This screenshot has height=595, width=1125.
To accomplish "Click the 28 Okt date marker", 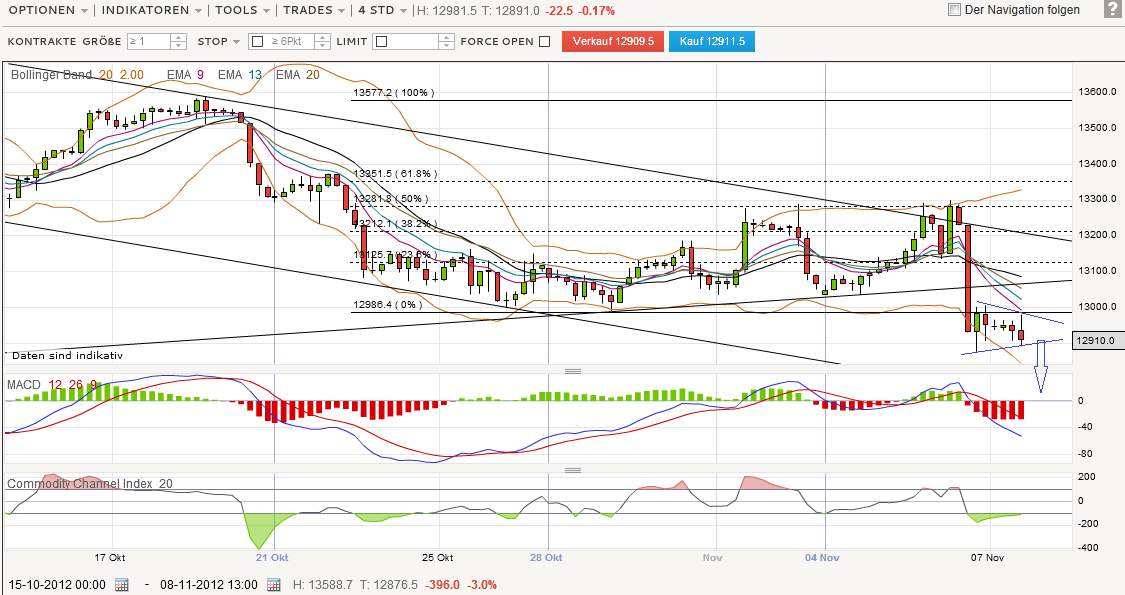I will point(546,558).
